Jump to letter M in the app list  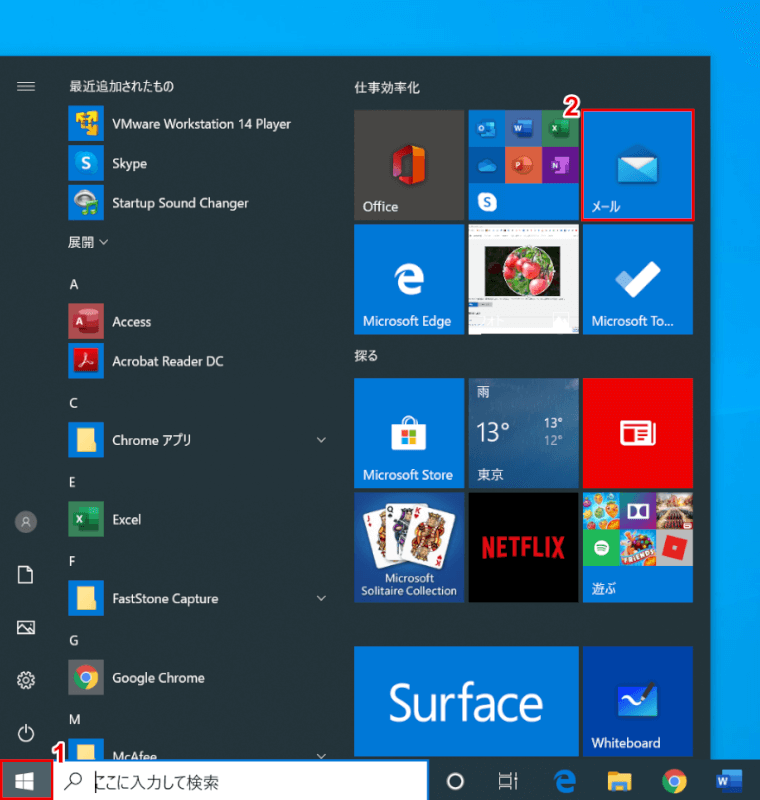(x=74, y=719)
